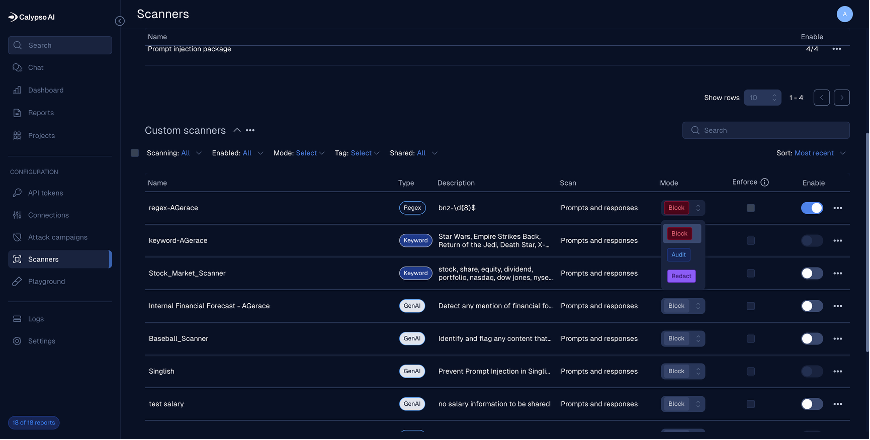Viewport: 870px width, 440px height.
Task: Open more options for Prompt injection package
Action: [837, 49]
